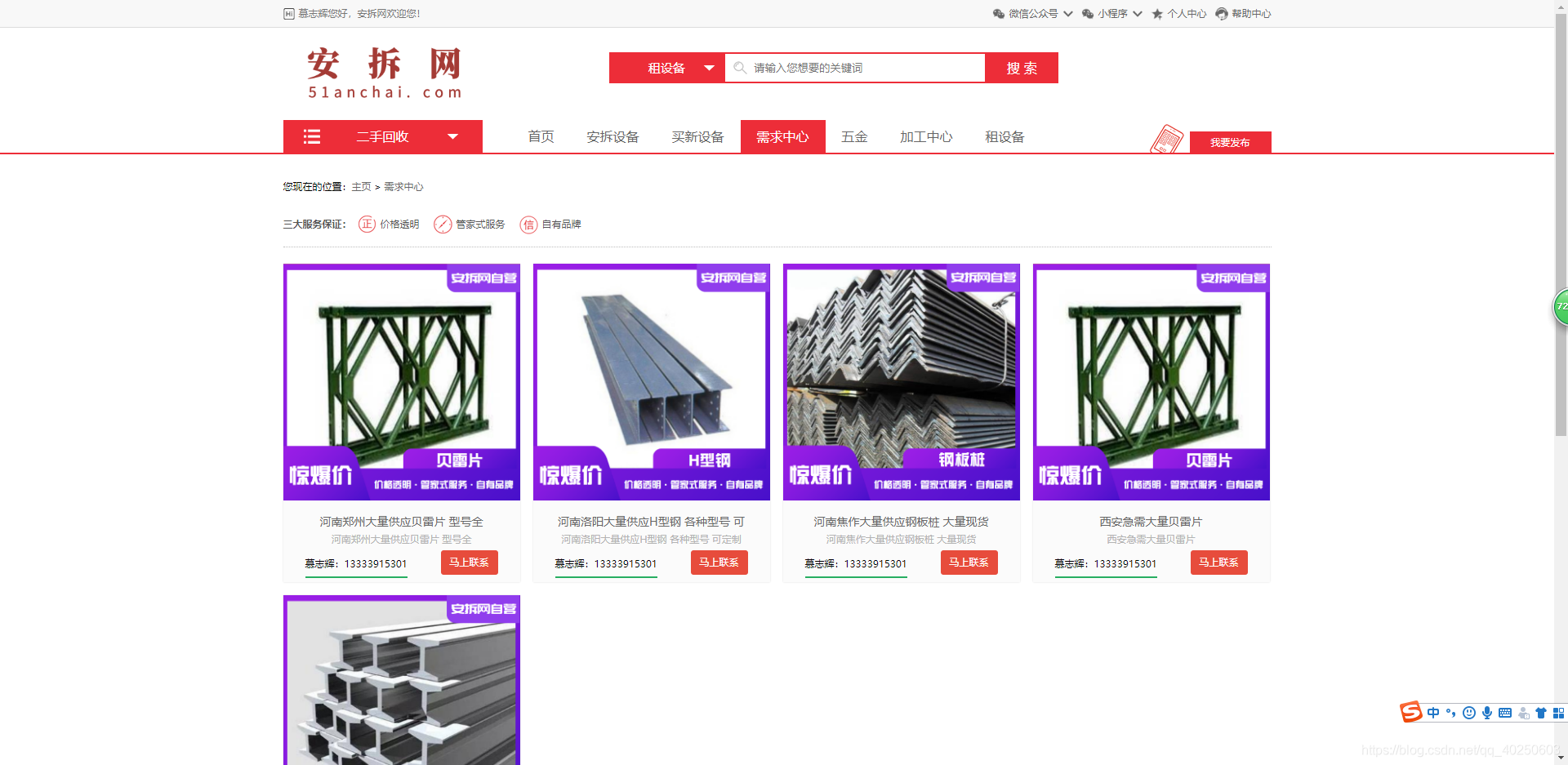Open the 钢板桩 product thumbnail
The height and width of the screenshot is (765, 1568).
[902, 382]
